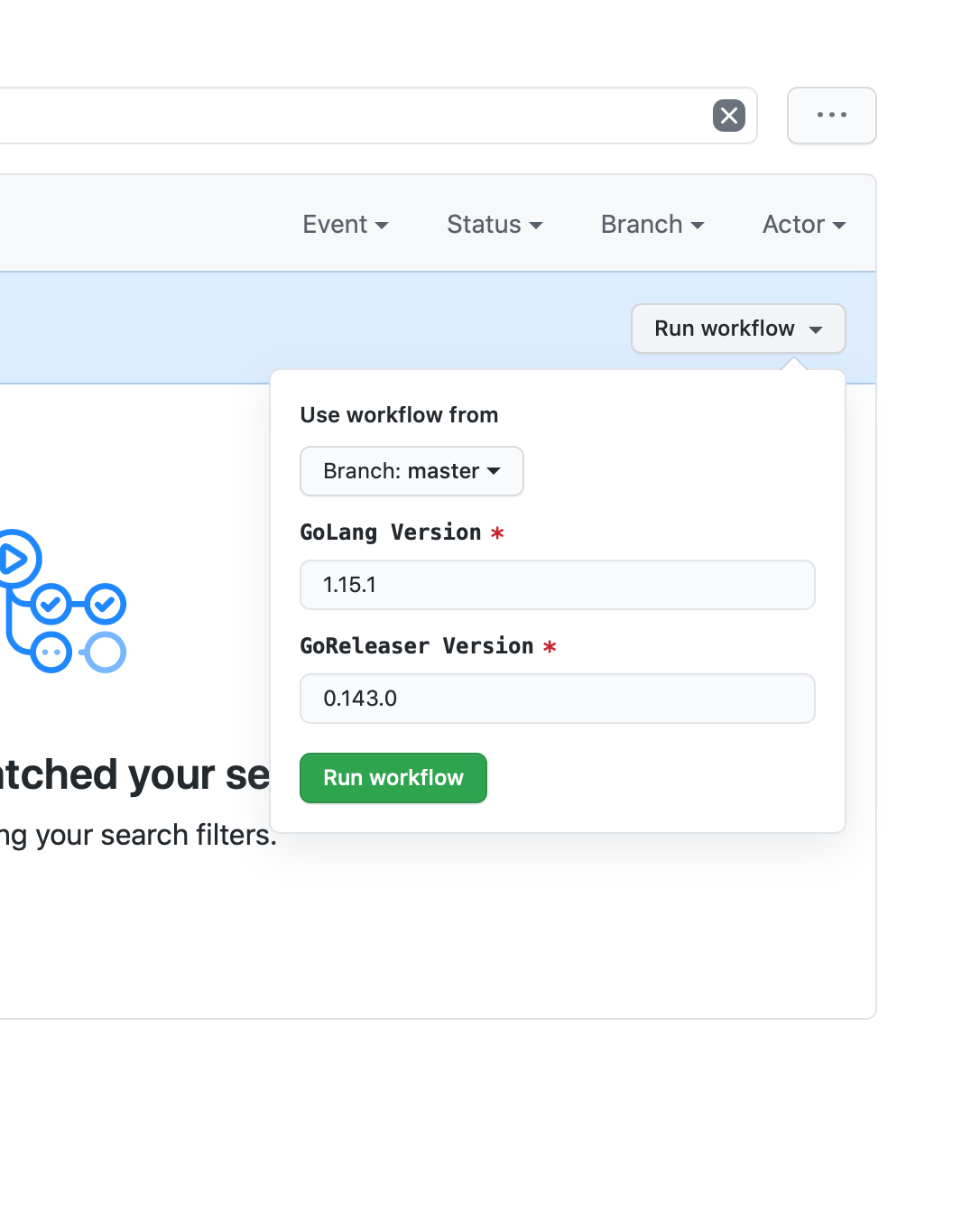Click the GitHub Actions workflow illustration

coord(61,601)
